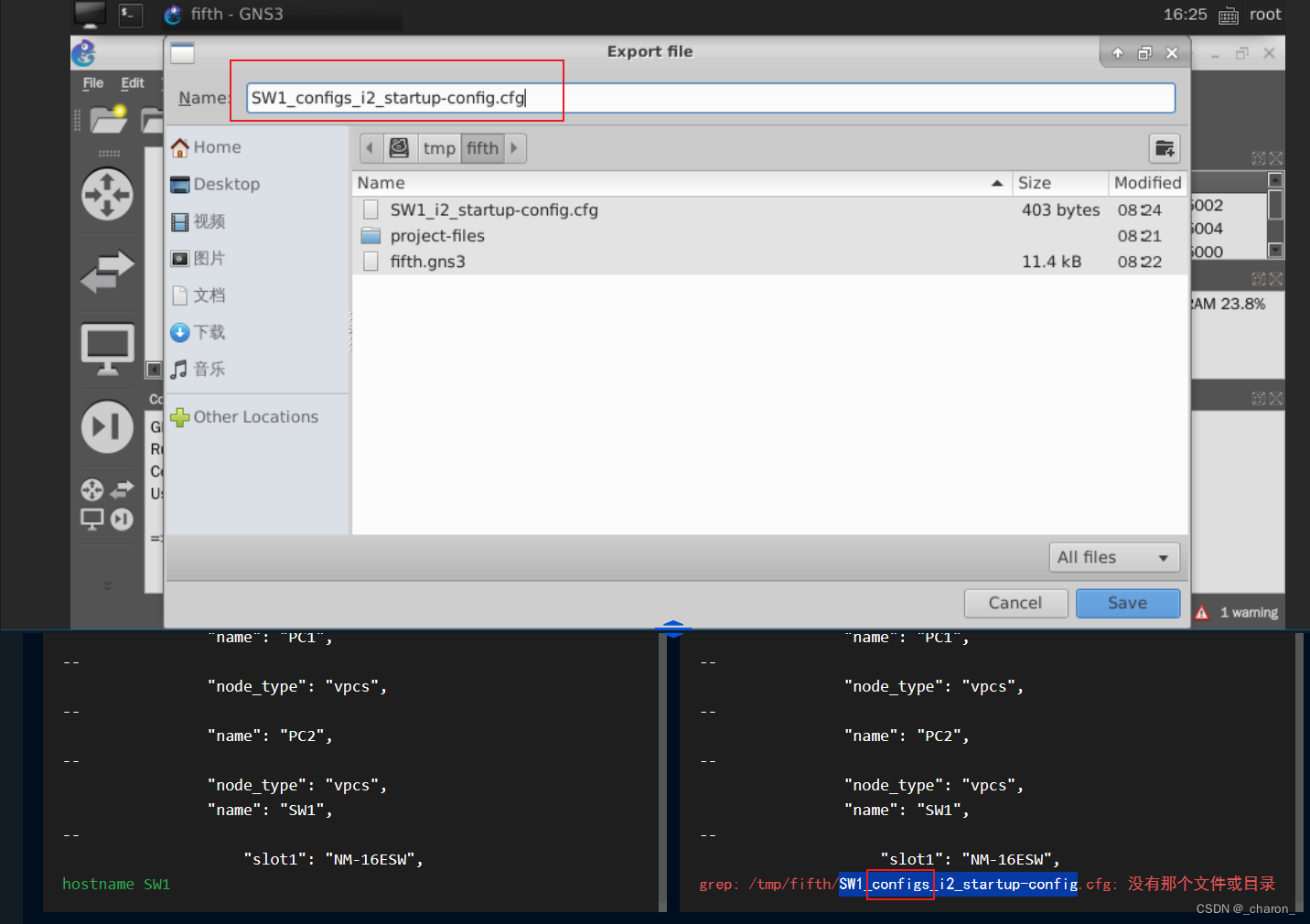Screen dimensions: 1310x924
Task: Click the disk icon in the path bar
Action: click(399, 147)
